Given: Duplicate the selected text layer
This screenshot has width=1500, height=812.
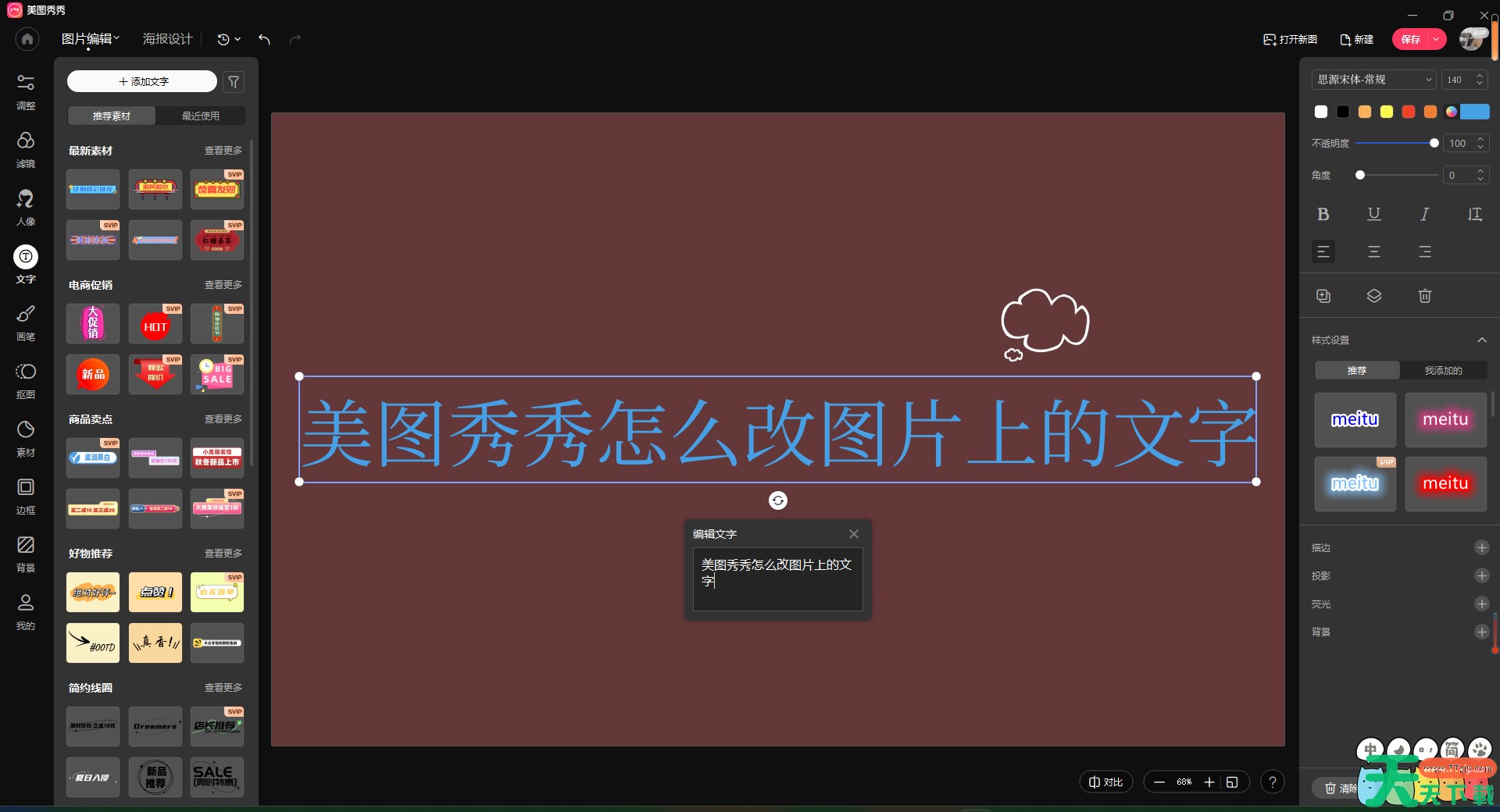Looking at the screenshot, I should click(1323, 296).
